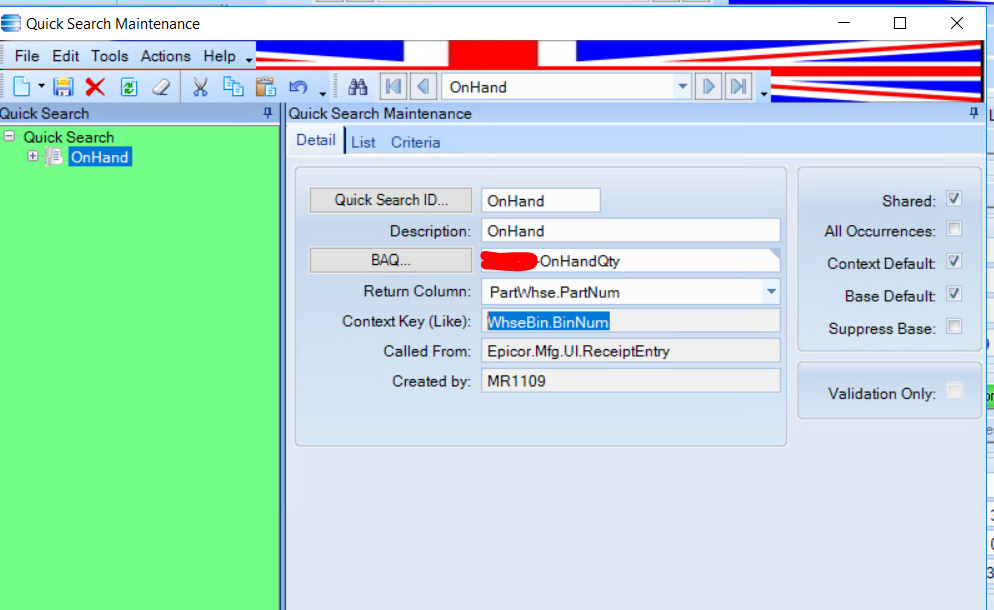Screen dimensions: 994x610
Task: Cut with the scissors icon
Action: (x=200, y=87)
